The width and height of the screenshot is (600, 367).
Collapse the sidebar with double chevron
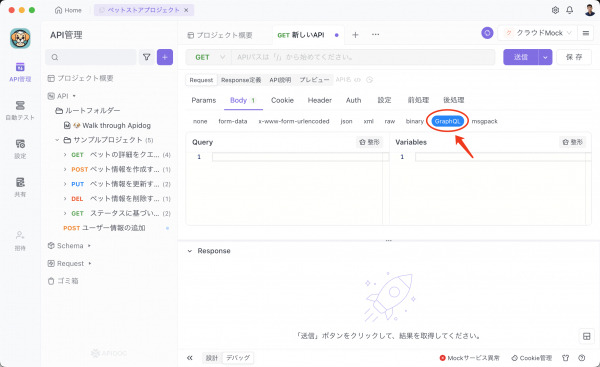[189, 358]
